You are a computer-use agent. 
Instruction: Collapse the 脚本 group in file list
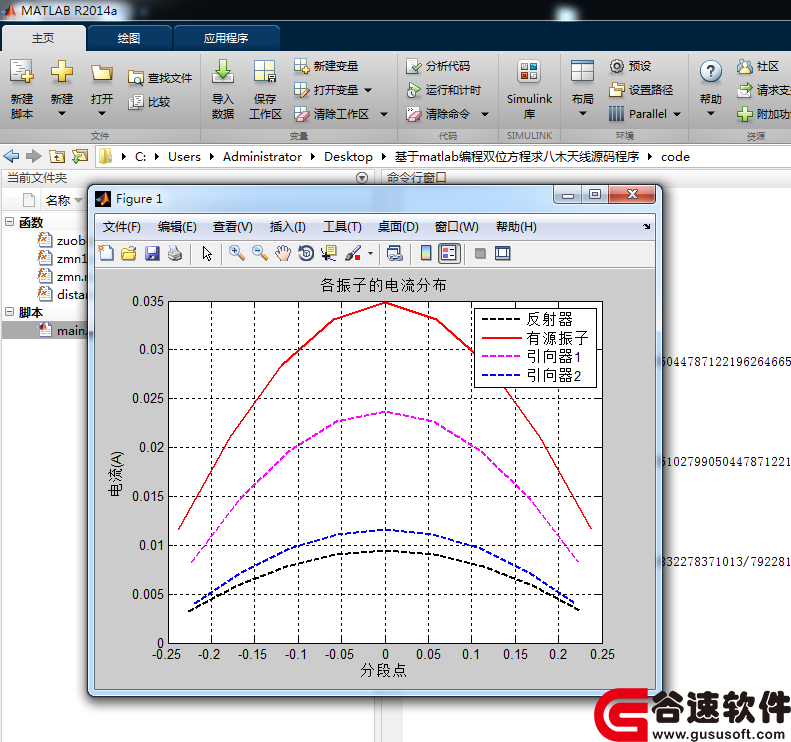[x=10, y=312]
